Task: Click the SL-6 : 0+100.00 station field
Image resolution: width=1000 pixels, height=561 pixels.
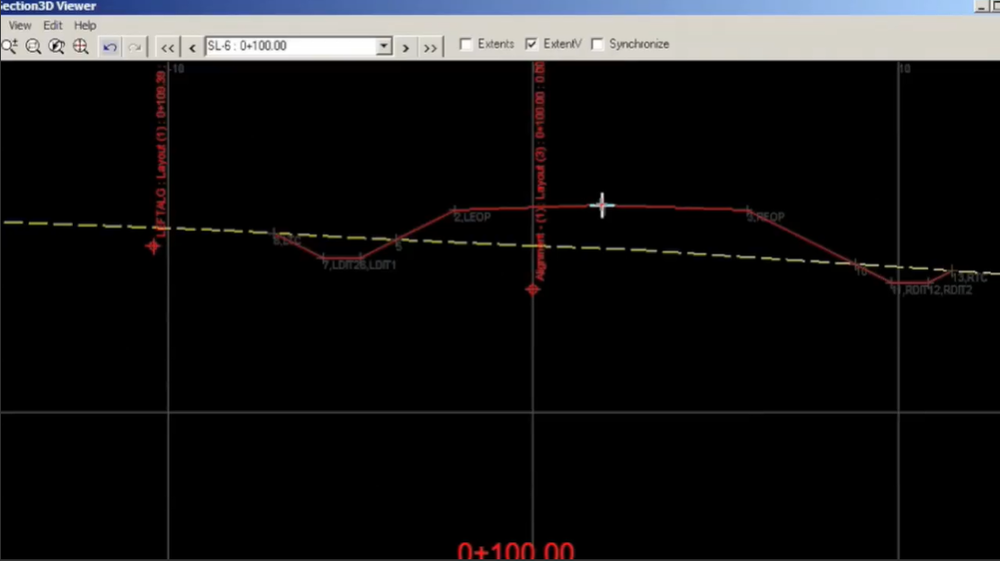Action: (291, 46)
